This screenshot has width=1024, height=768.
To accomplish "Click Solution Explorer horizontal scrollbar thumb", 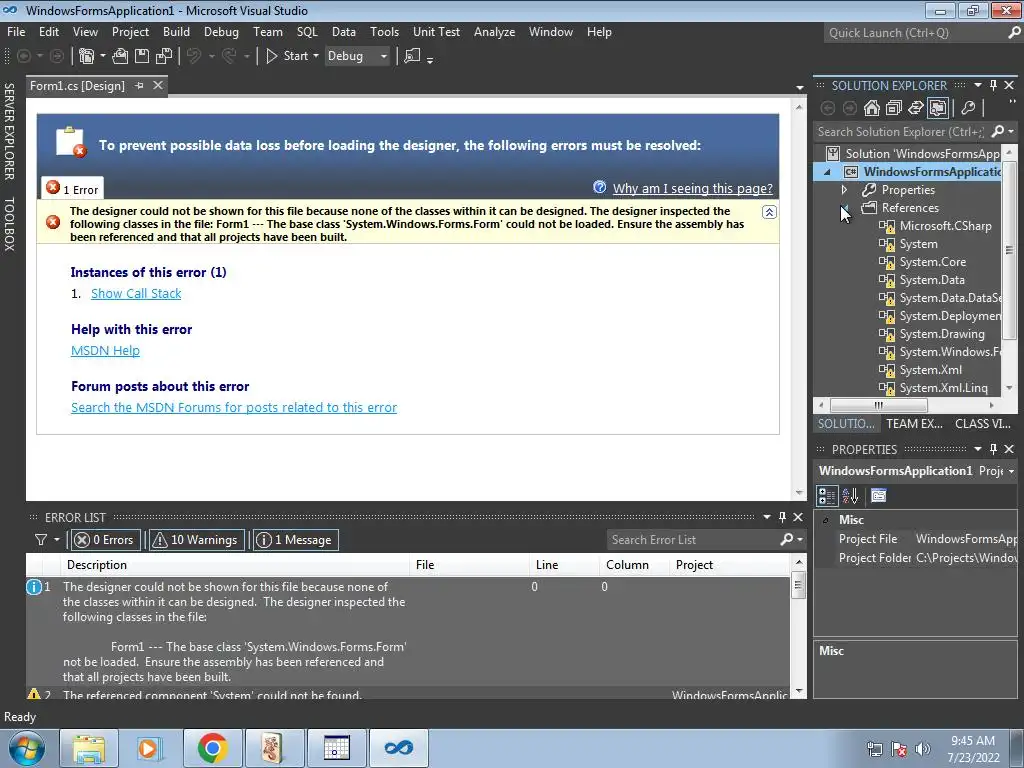I will (x=878, y=406).
